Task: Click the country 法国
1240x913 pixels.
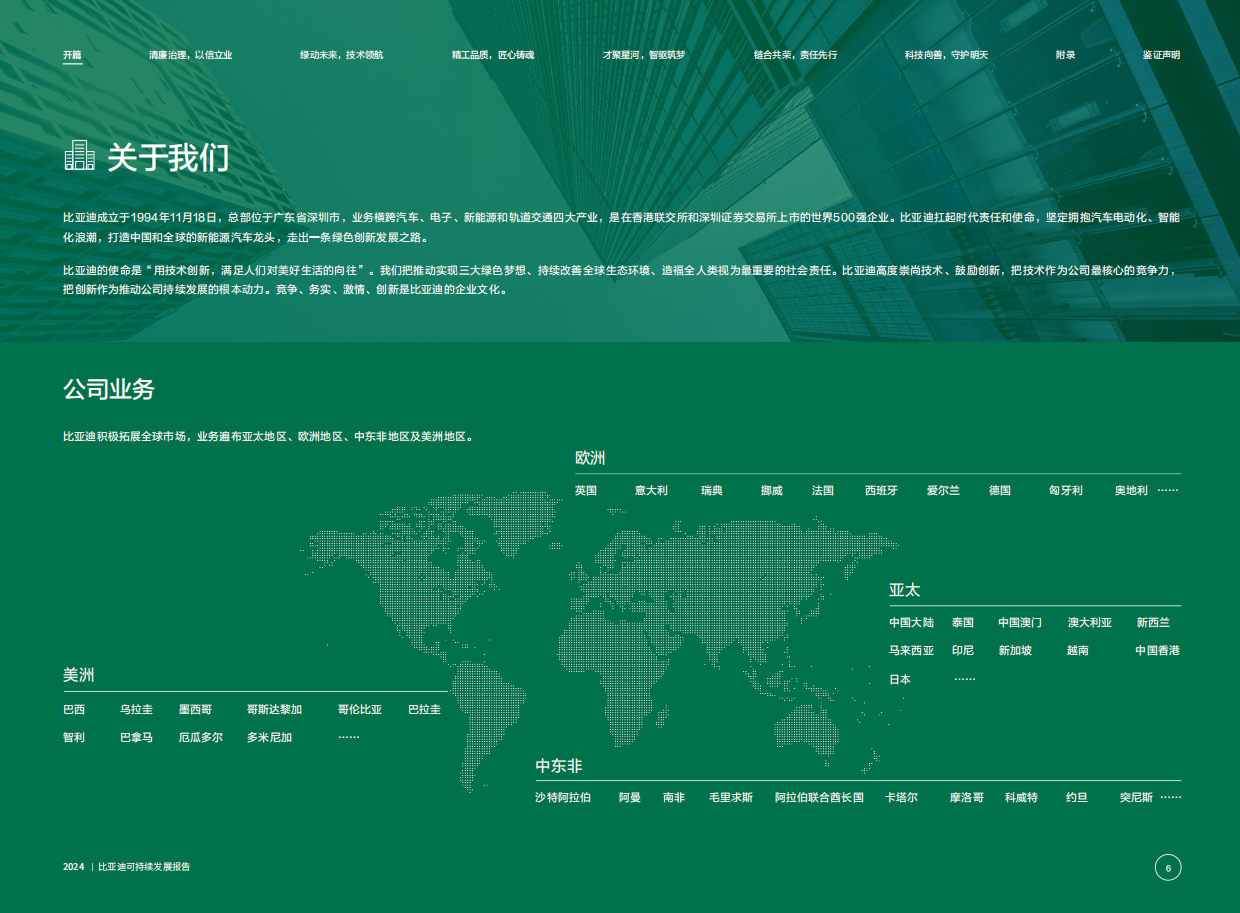Action: click(x=823, y=491)
